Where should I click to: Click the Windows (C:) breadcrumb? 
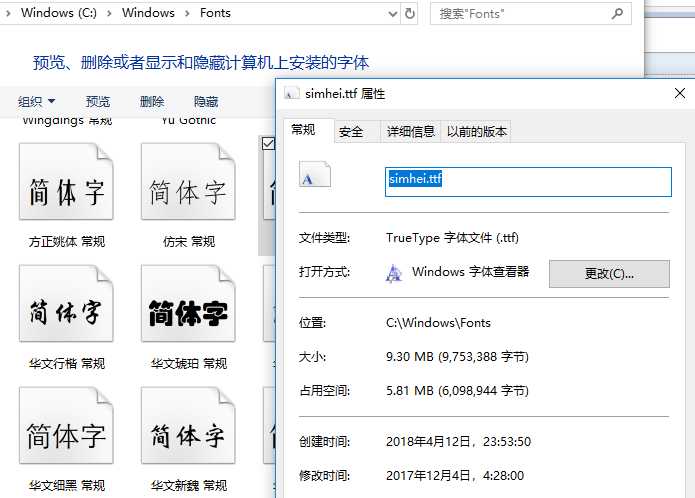59,13
